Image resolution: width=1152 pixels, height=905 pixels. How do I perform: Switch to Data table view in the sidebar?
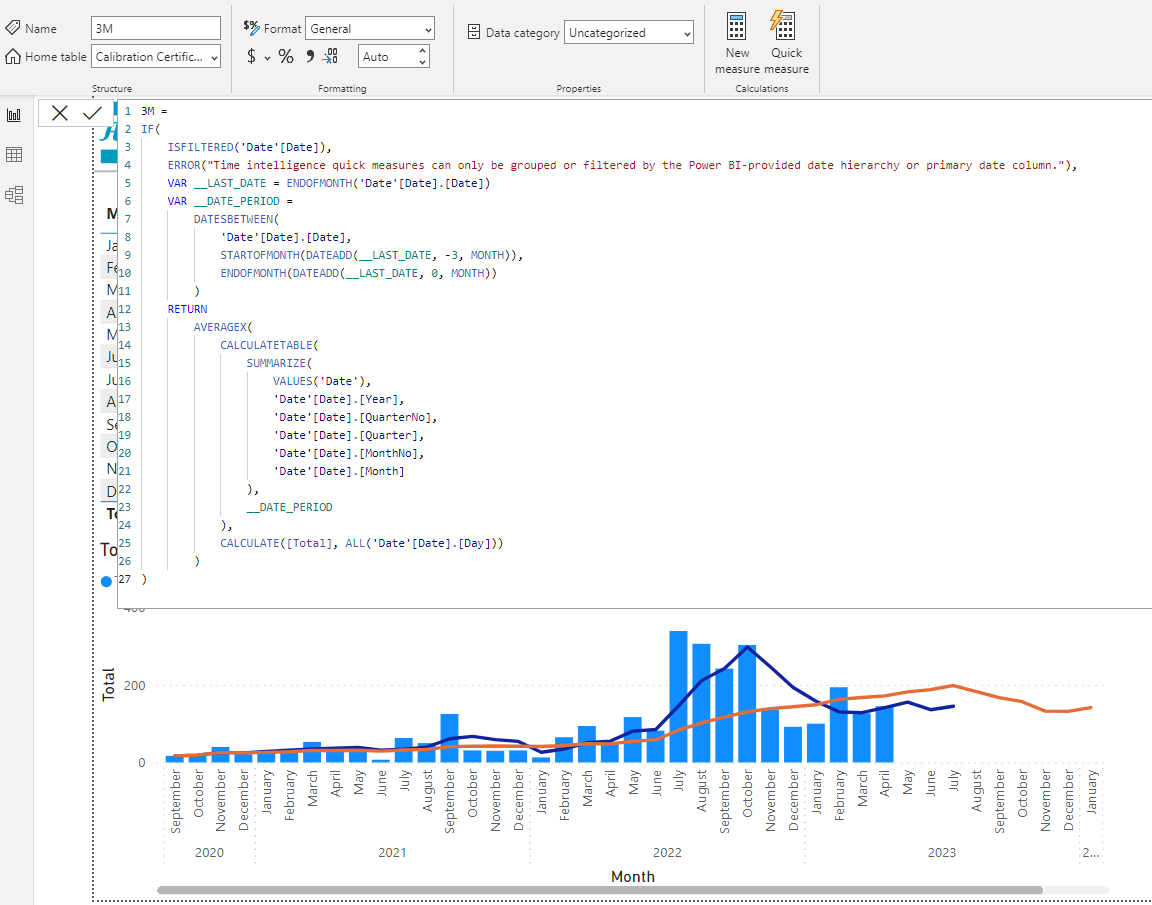pos(14,155)
